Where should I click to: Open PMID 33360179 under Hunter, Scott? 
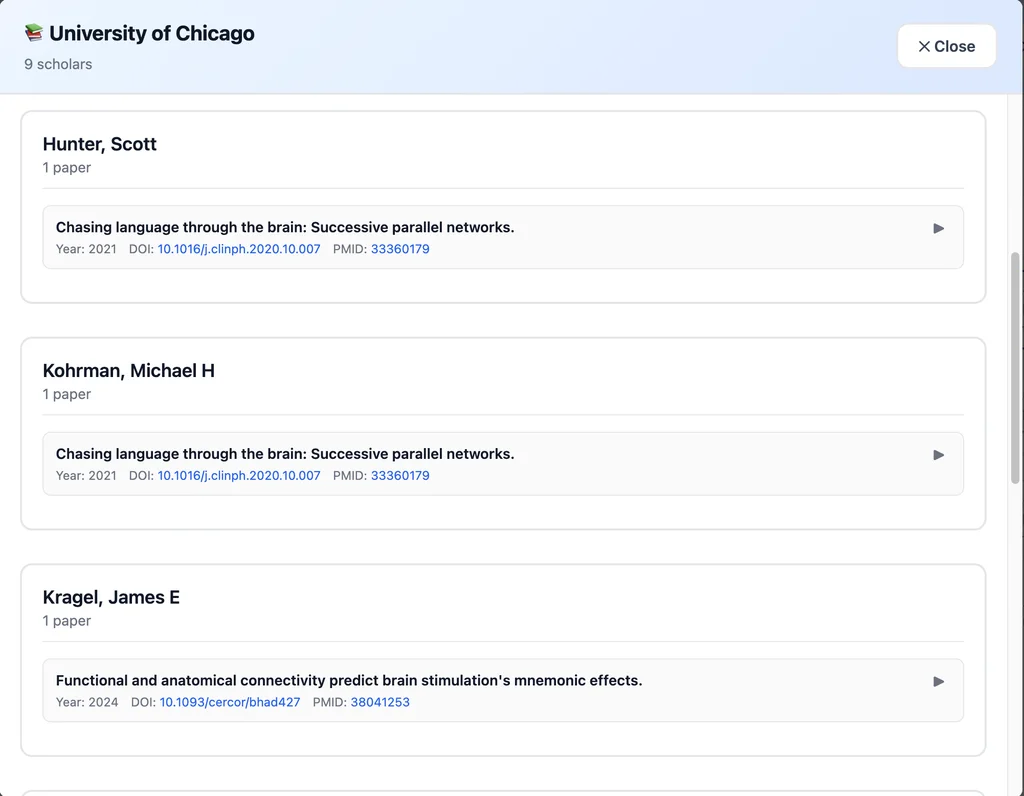coord(400,249)
